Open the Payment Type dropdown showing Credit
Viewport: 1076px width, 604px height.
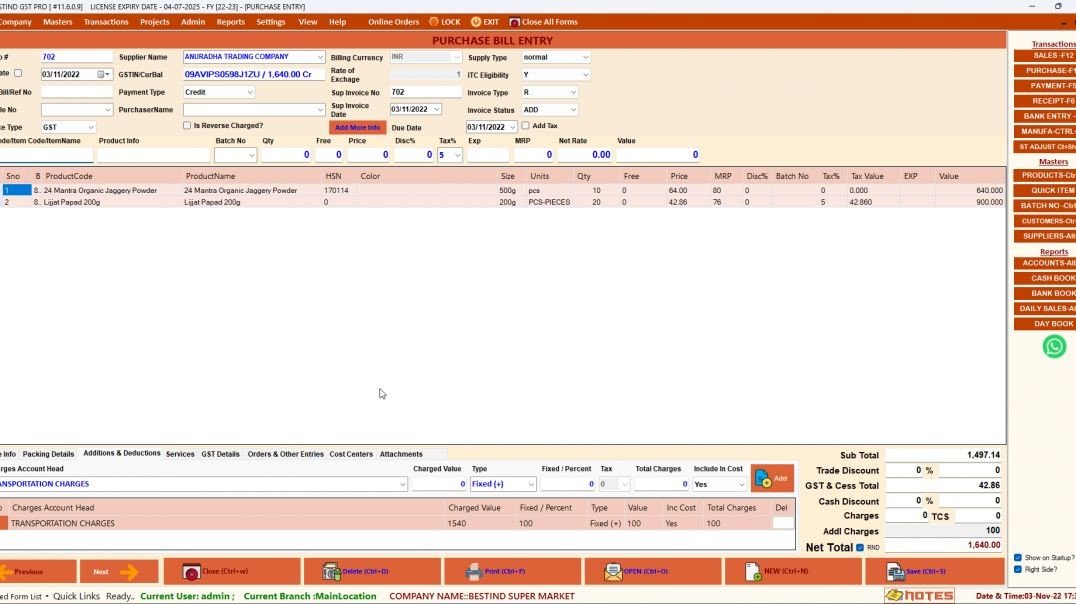tap(218, 91)
